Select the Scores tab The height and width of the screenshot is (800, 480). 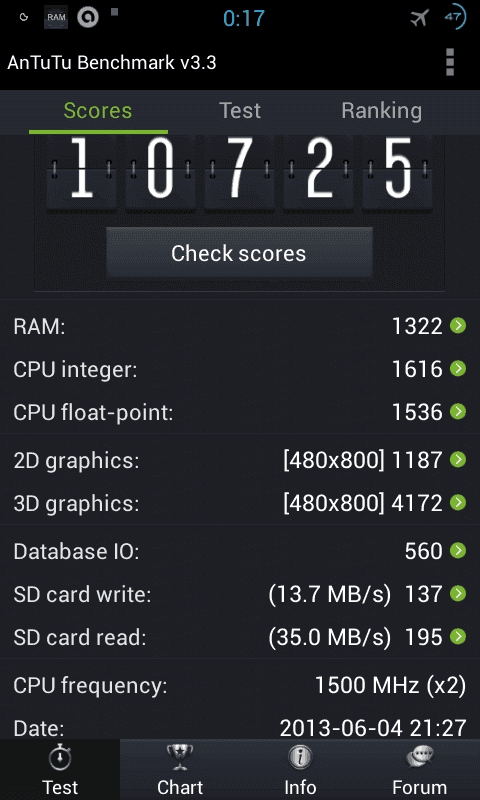coord(98,111)
